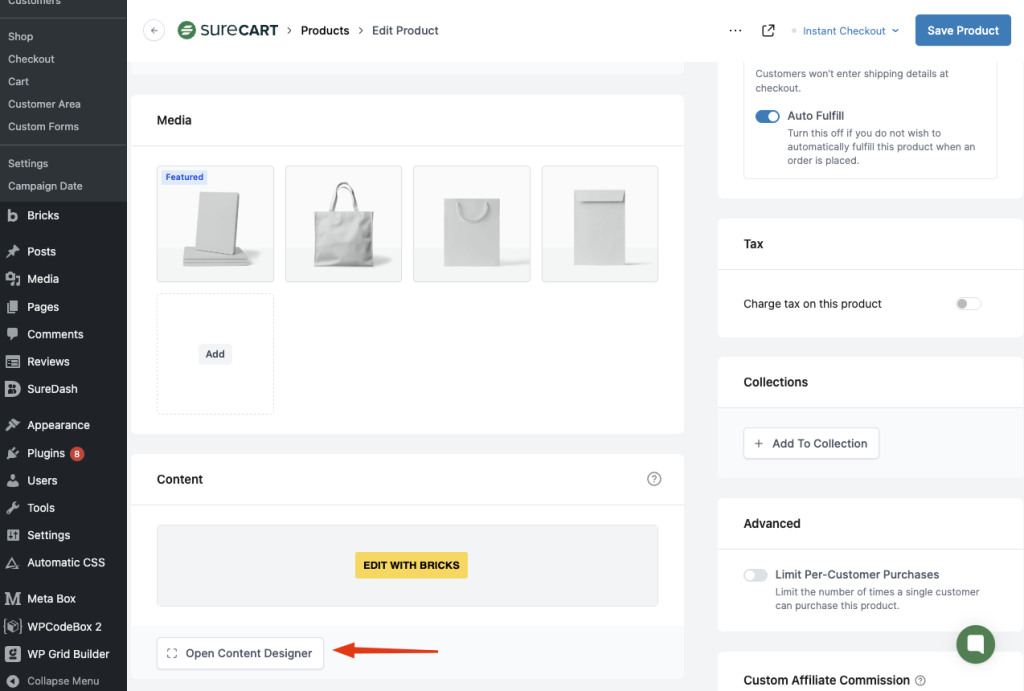Click Add To Collection button
The height and width of the screenshot is (691, 1024).
tap(810, 444)
